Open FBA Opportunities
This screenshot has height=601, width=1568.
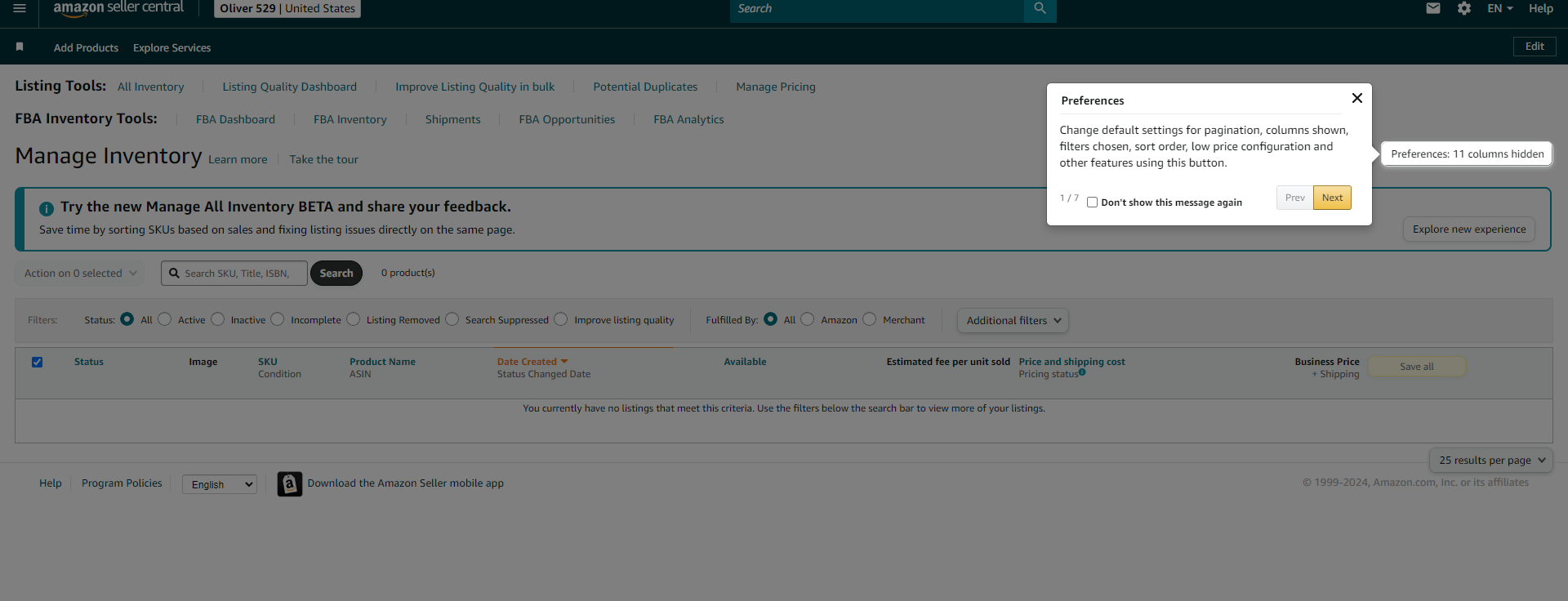point(567,119)
